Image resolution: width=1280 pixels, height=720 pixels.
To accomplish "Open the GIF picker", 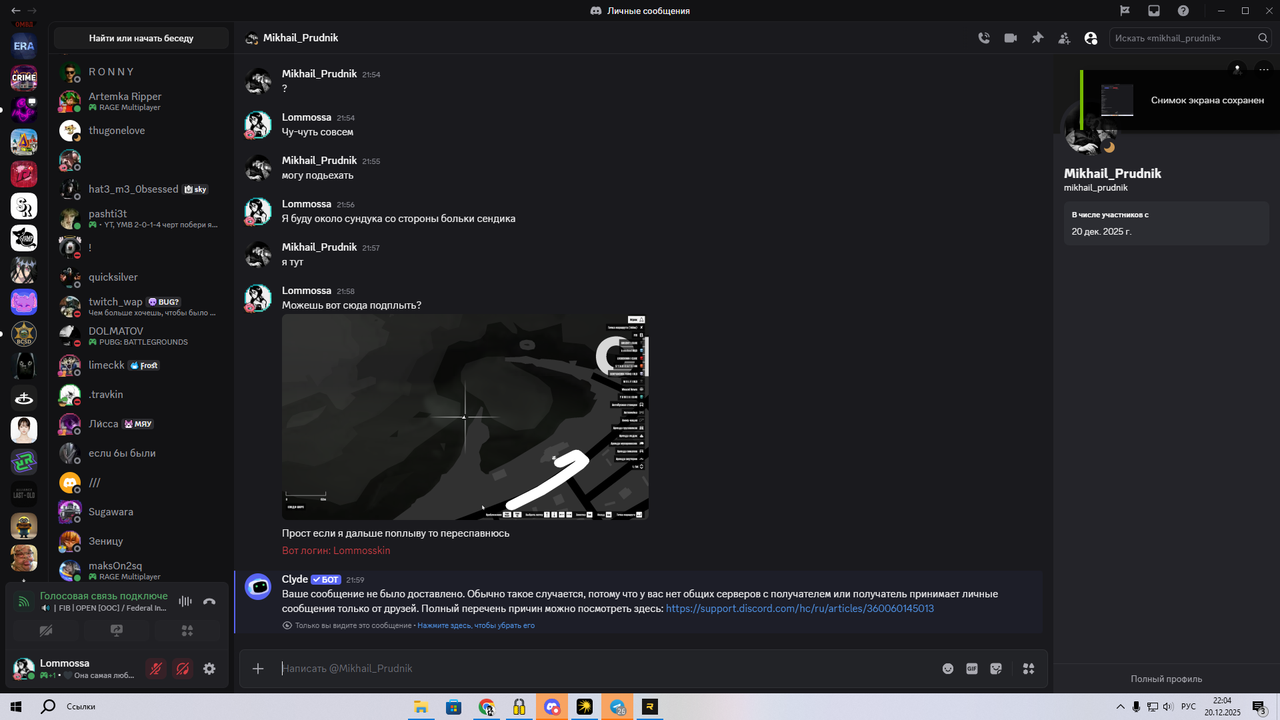I will [971, 668].
